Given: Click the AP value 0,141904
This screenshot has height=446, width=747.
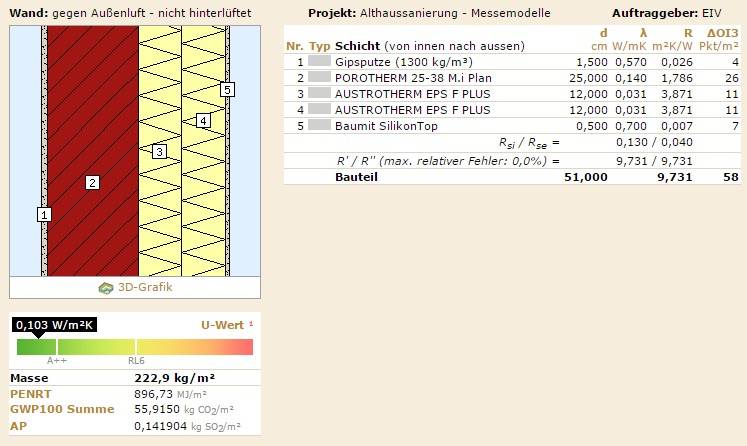Looking at the screenshot, I should click(x=160, y=426).
